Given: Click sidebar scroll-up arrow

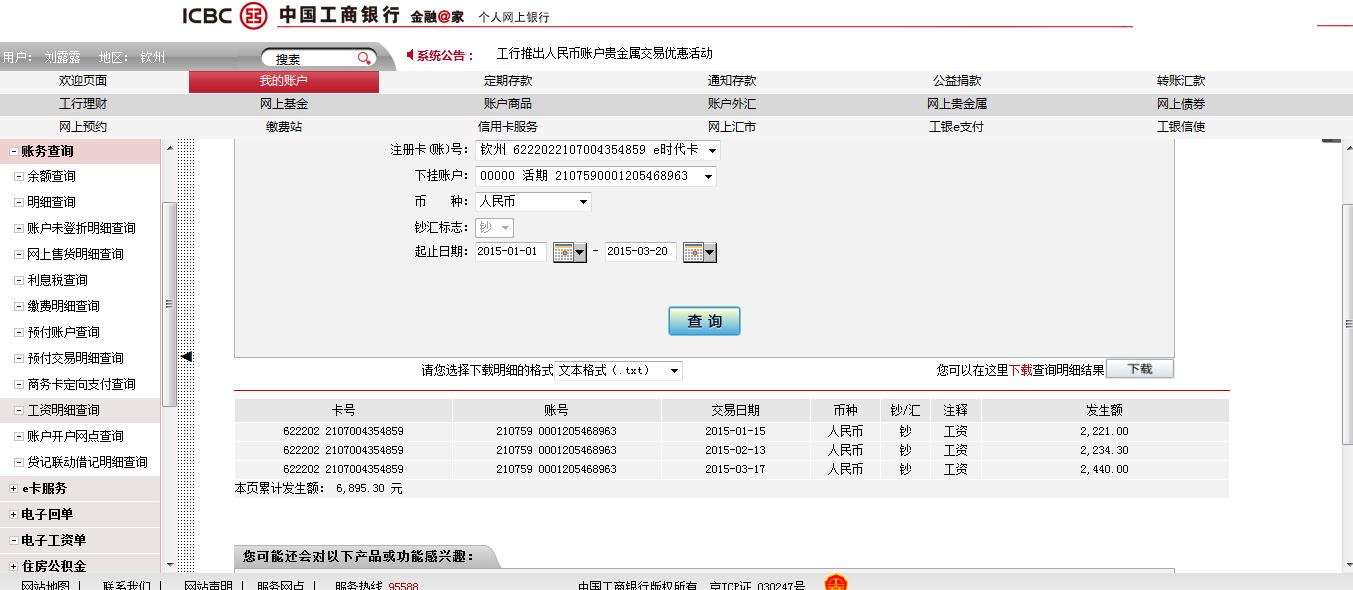Looking at the screenshot, I should (x=169, y=148).
